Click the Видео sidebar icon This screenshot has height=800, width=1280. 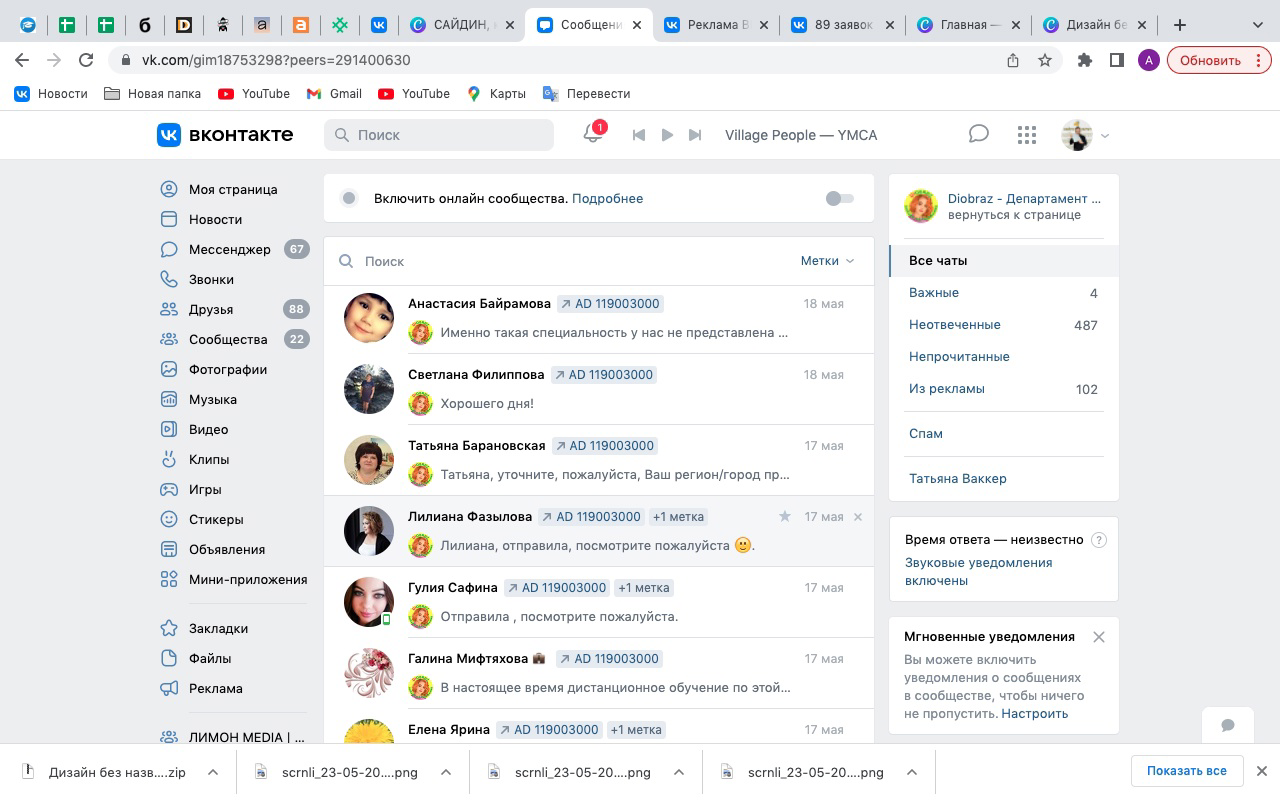[x=169, y=429]
